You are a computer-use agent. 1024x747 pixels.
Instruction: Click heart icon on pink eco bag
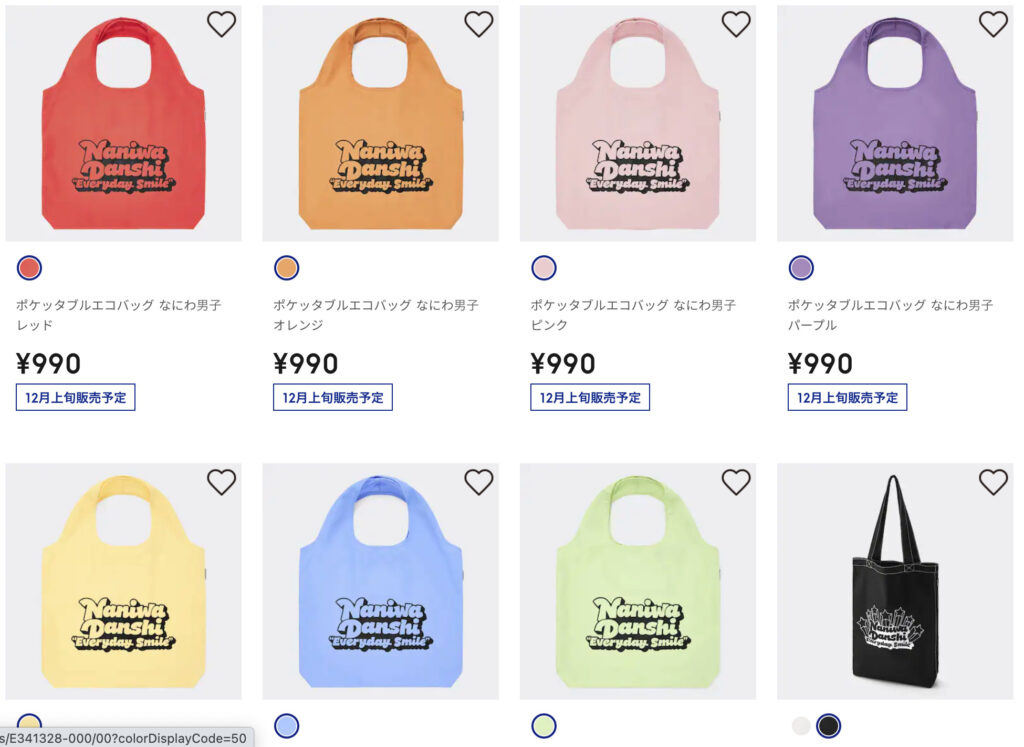[736, 24]
